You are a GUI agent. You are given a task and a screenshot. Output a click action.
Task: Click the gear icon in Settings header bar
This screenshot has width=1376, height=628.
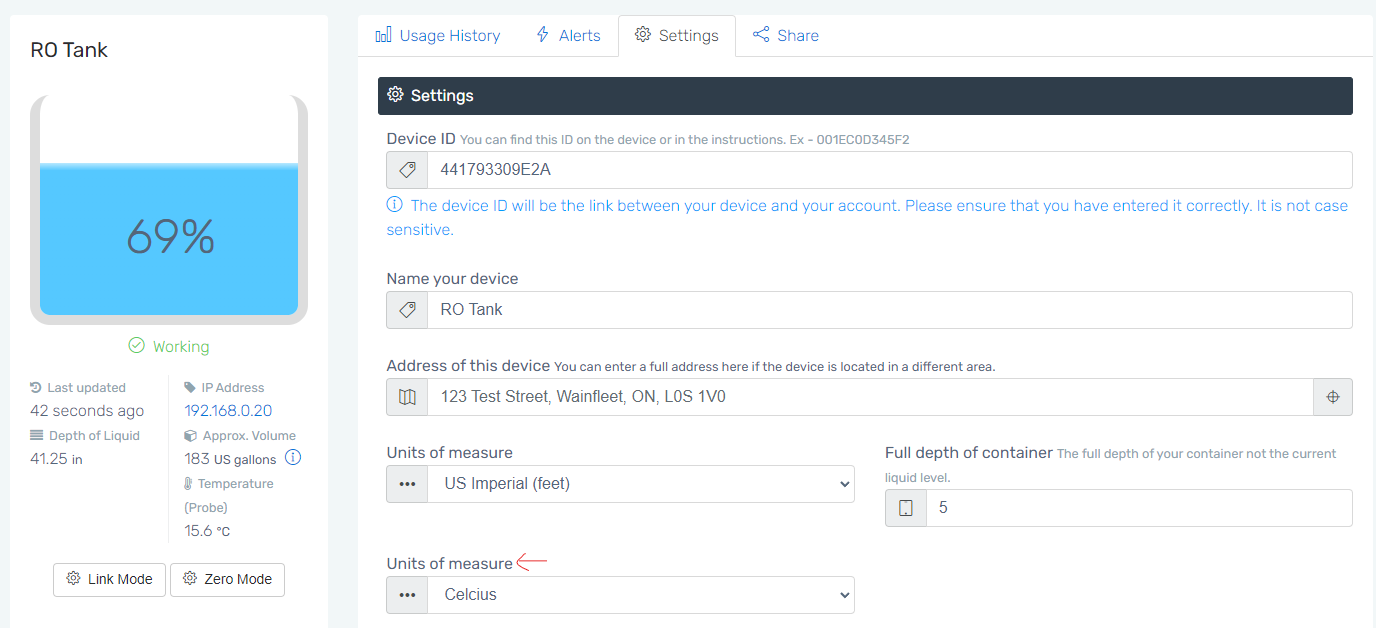tap(395, 95)
